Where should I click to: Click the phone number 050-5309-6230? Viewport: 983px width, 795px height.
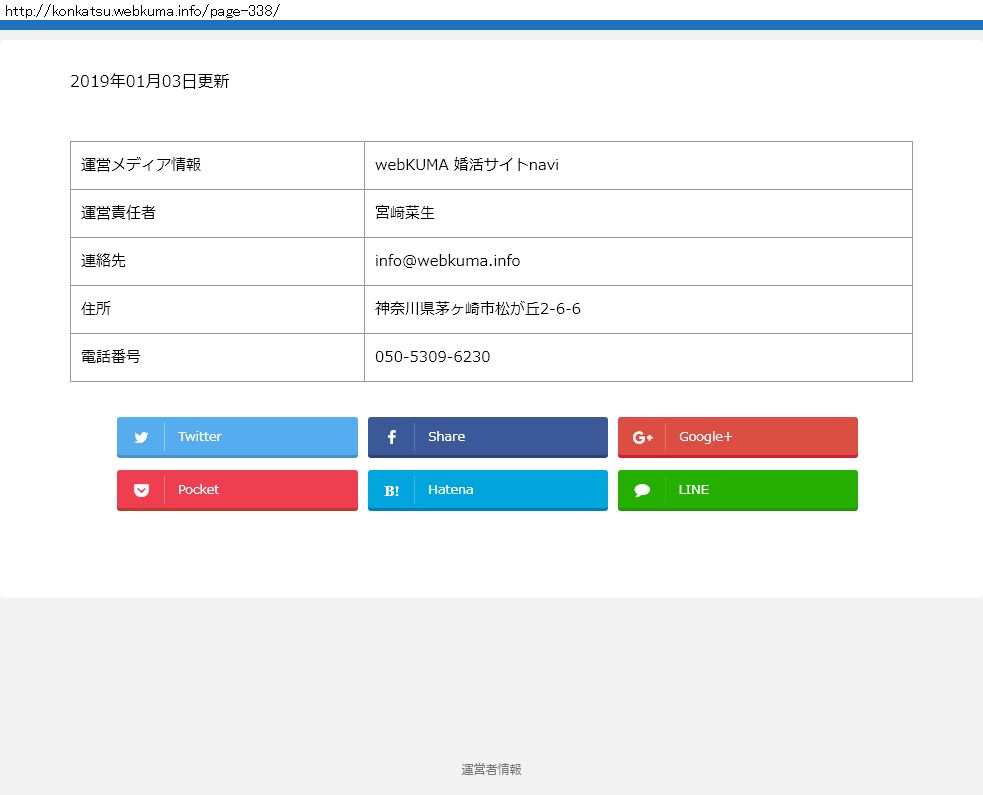[432, 357]
